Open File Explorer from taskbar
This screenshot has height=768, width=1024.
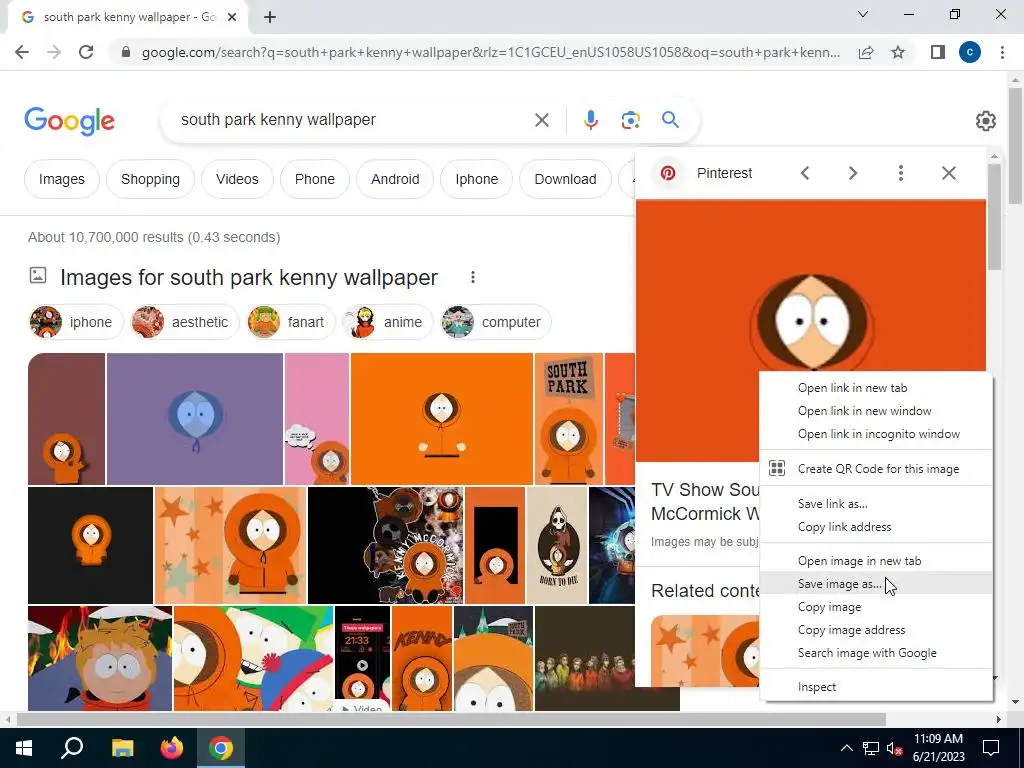pyautogui.click(x=122, y=748)
